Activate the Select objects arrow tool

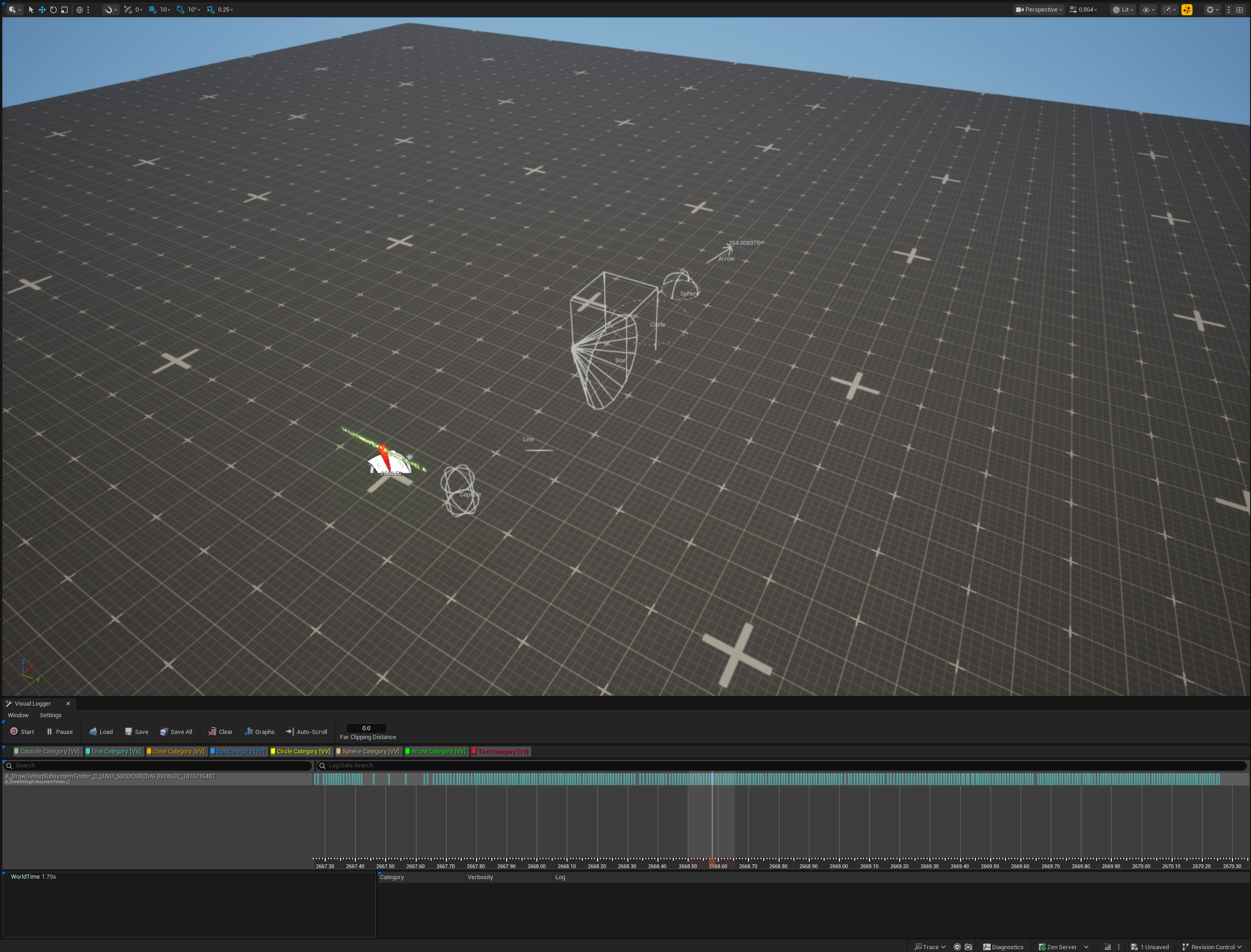(31, 10)
